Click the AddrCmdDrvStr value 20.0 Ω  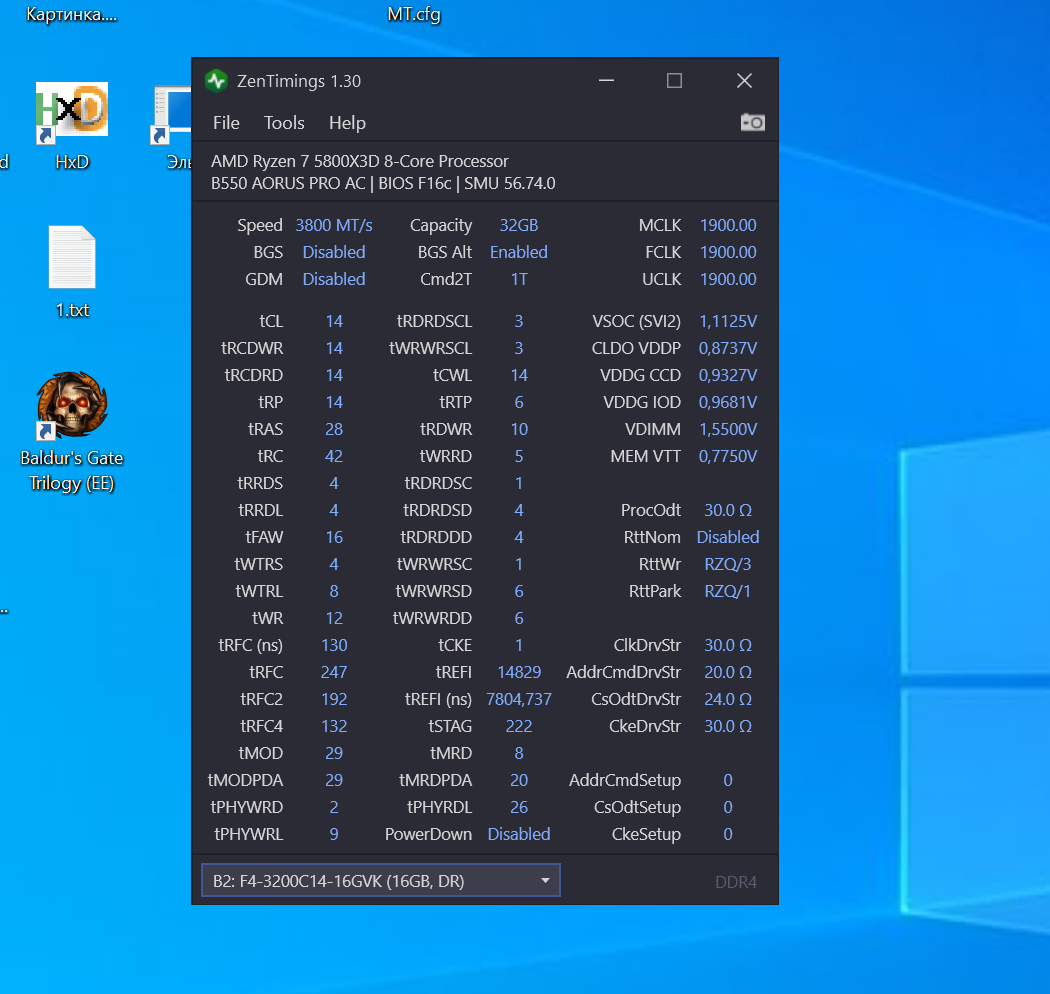coord(728,672)
